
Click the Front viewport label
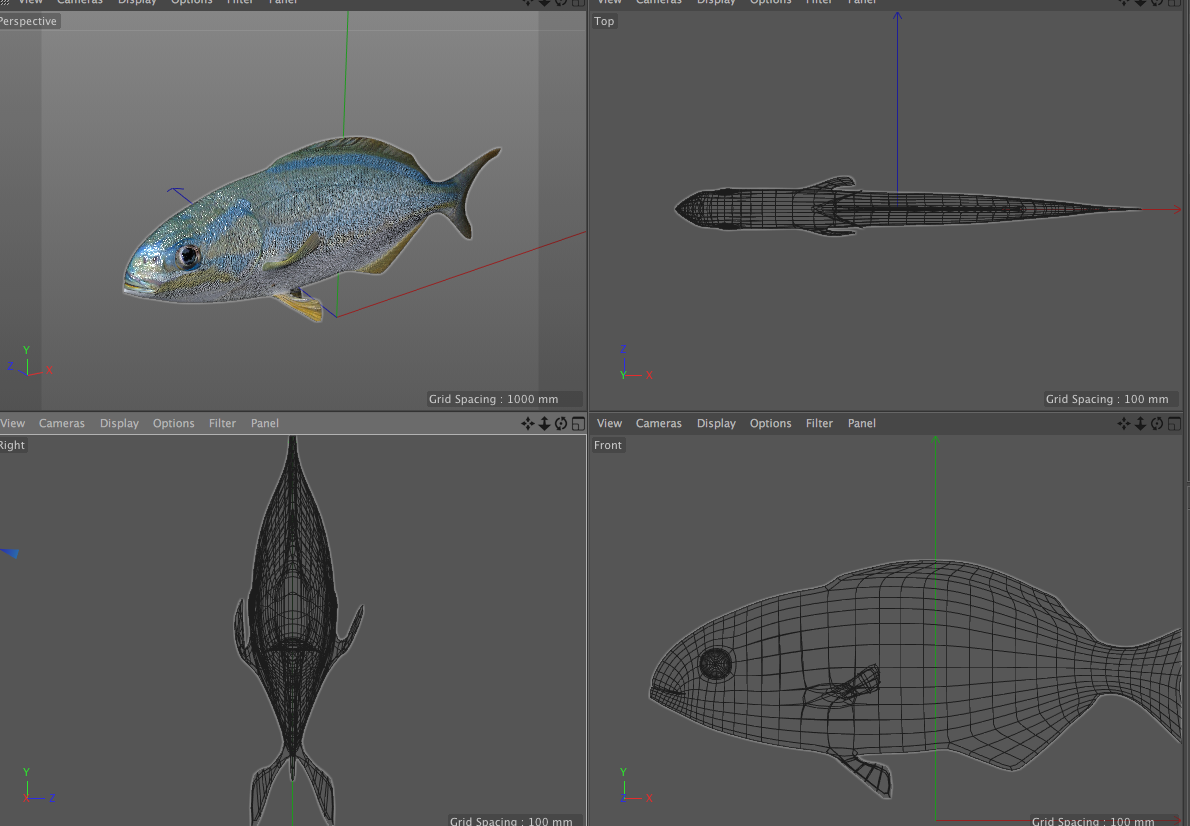608,445
